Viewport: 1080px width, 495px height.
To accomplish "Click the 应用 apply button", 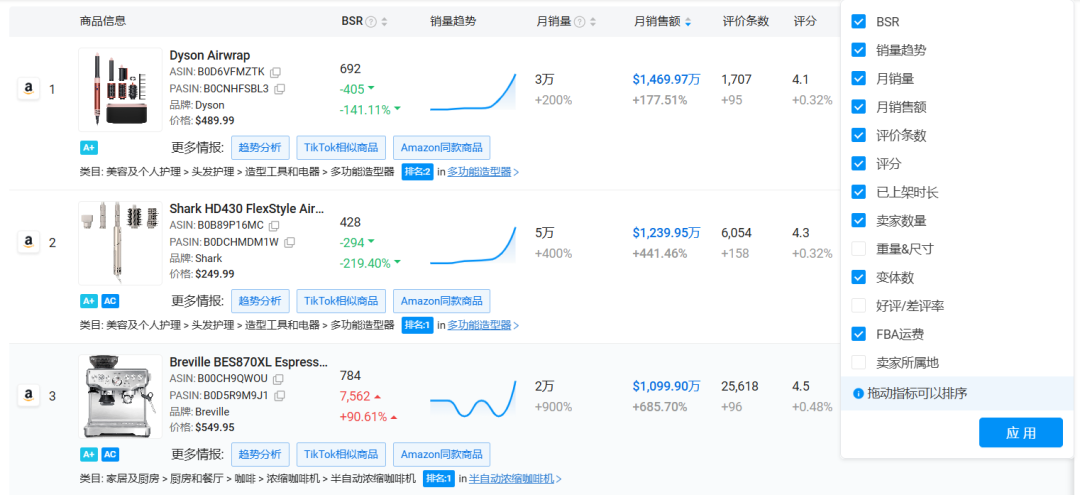I will click(x=1020, y=432).
